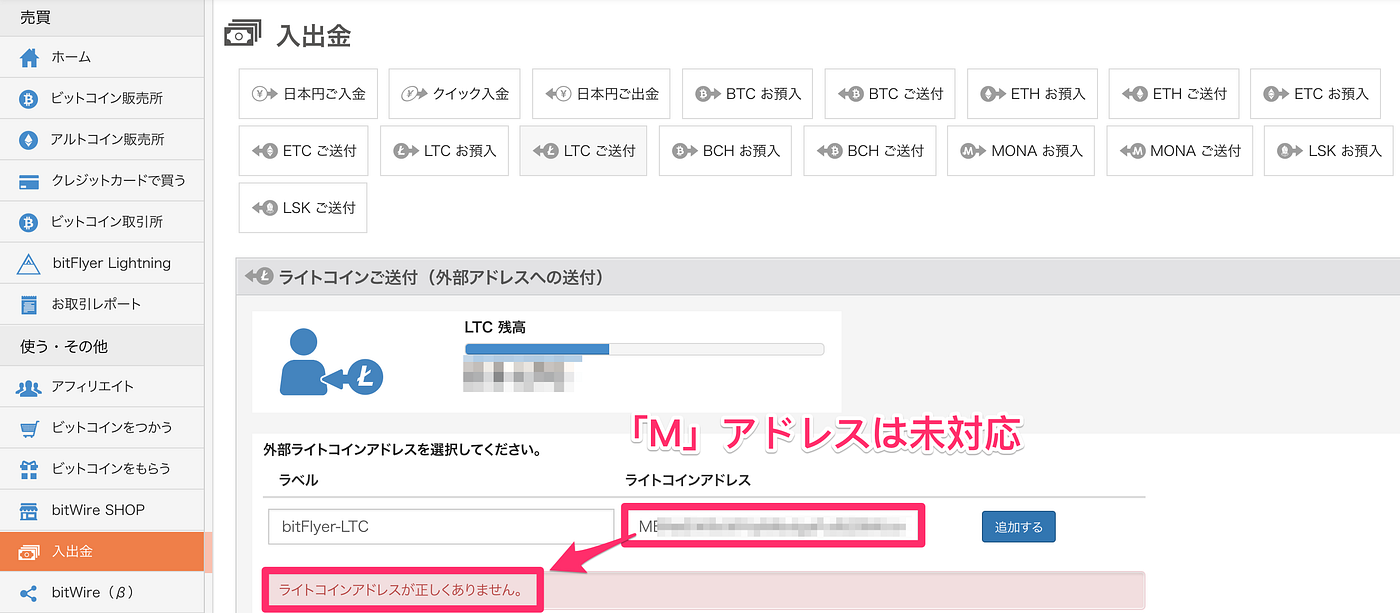Click the shopping cart icon beside ビットコインをつかう
Viewport: 1400px width, 613px height.
coord(29,428)
